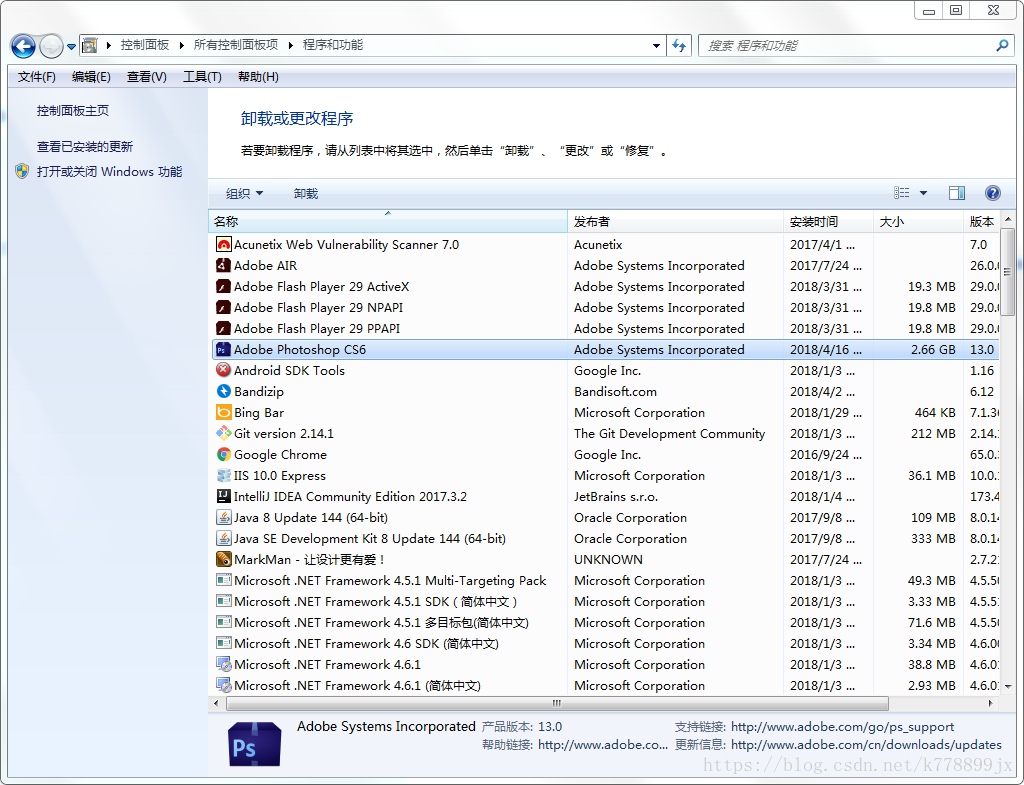The image size is (1024, 785).
Task: Open the 组织 dropdown menu
Action: pyautogui.click(x=244, y=193)
